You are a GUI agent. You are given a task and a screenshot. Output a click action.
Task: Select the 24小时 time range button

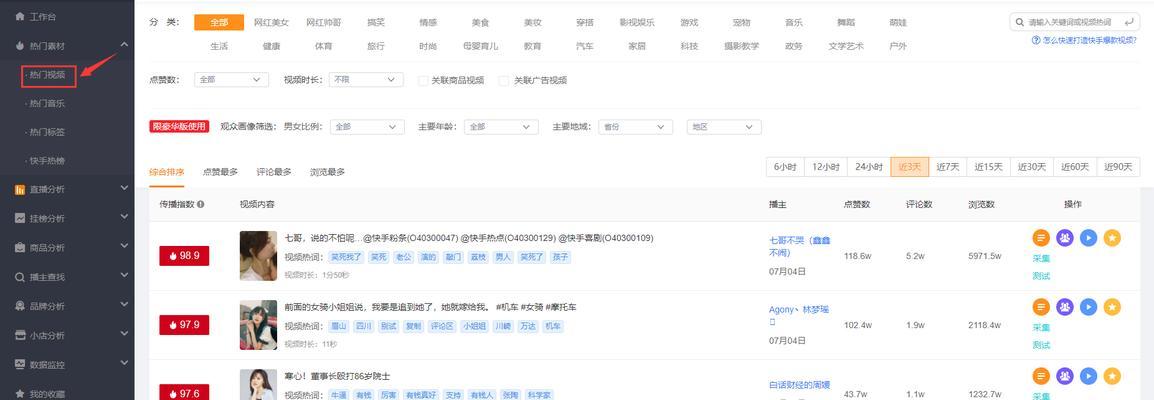coord(869,167)
